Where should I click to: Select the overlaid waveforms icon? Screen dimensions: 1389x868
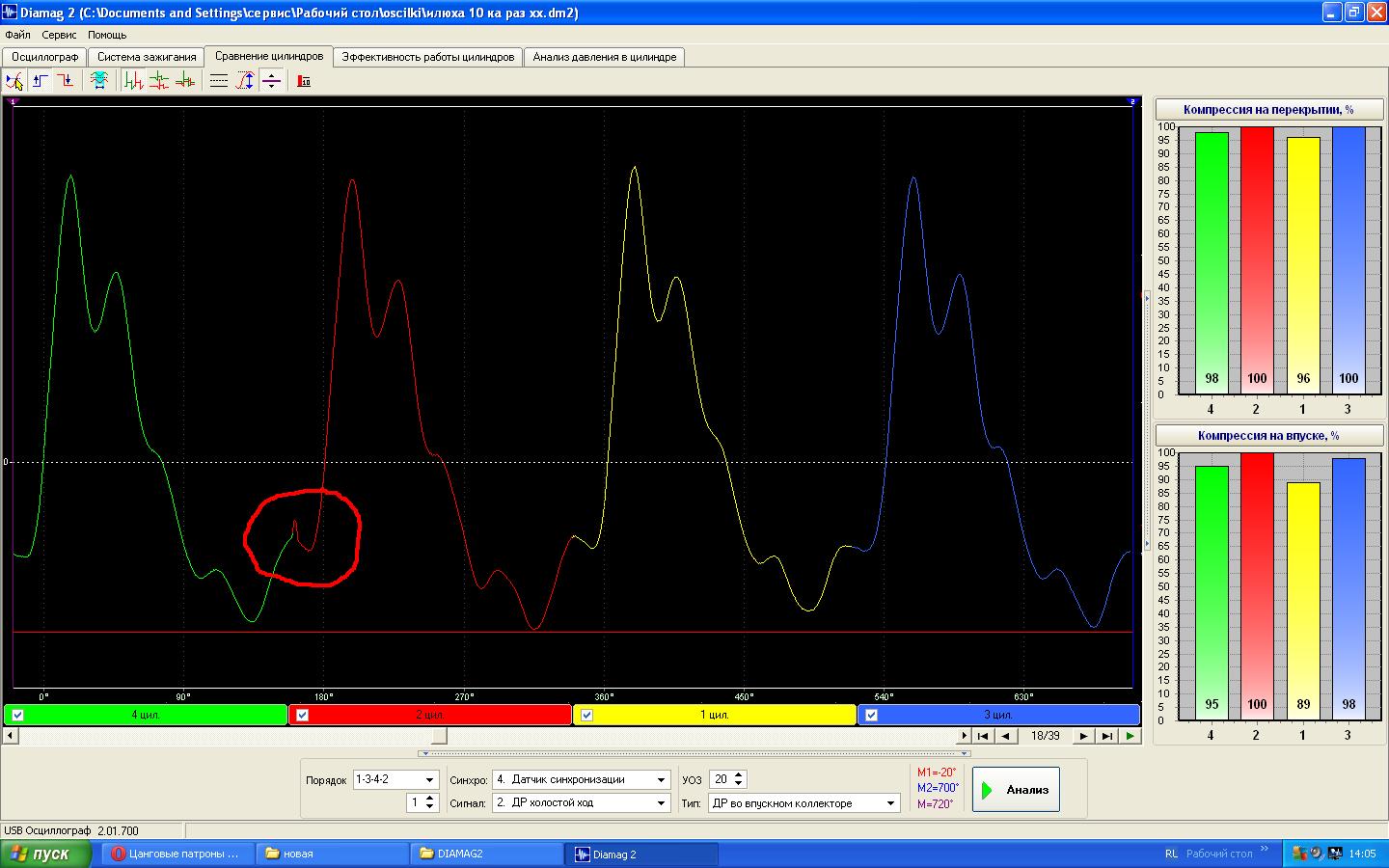click(184, 81)
